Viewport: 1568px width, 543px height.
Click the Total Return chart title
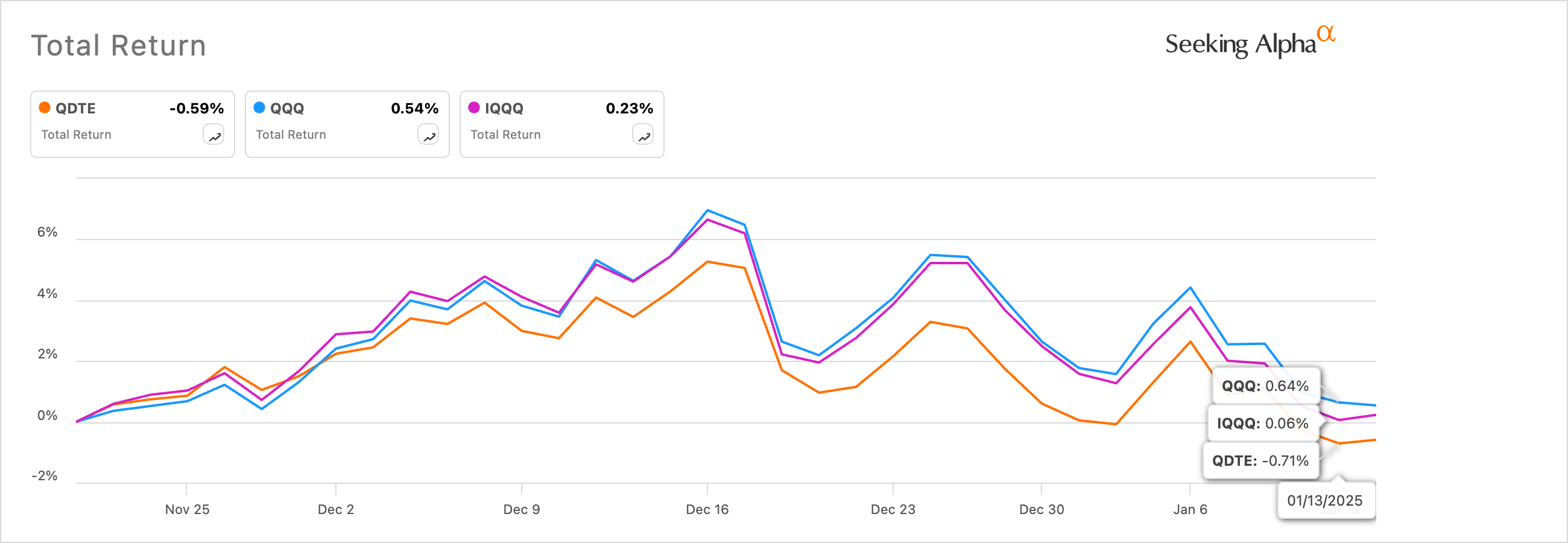pos(119,46)
